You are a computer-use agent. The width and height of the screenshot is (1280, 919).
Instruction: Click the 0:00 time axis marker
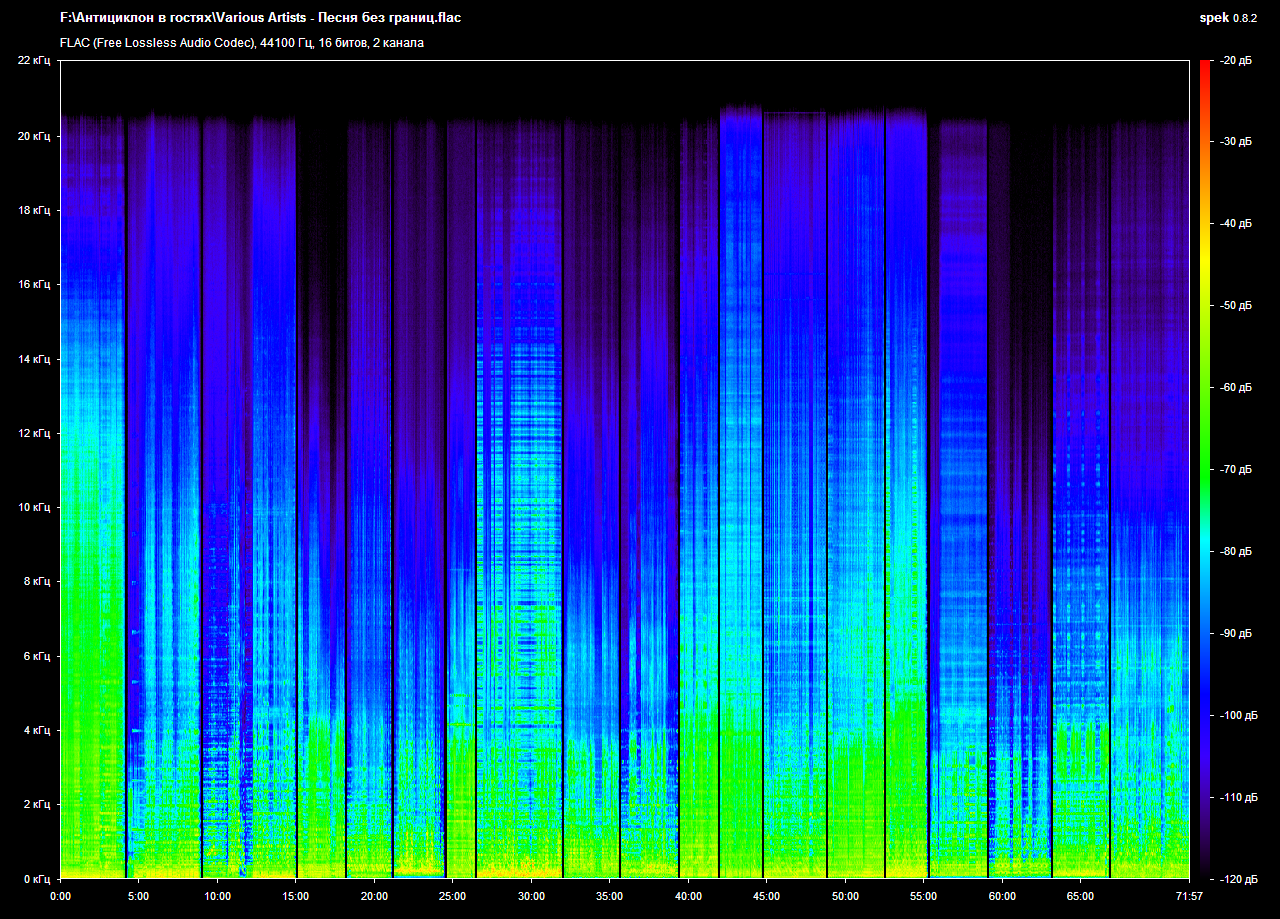(x=60, y=896)
